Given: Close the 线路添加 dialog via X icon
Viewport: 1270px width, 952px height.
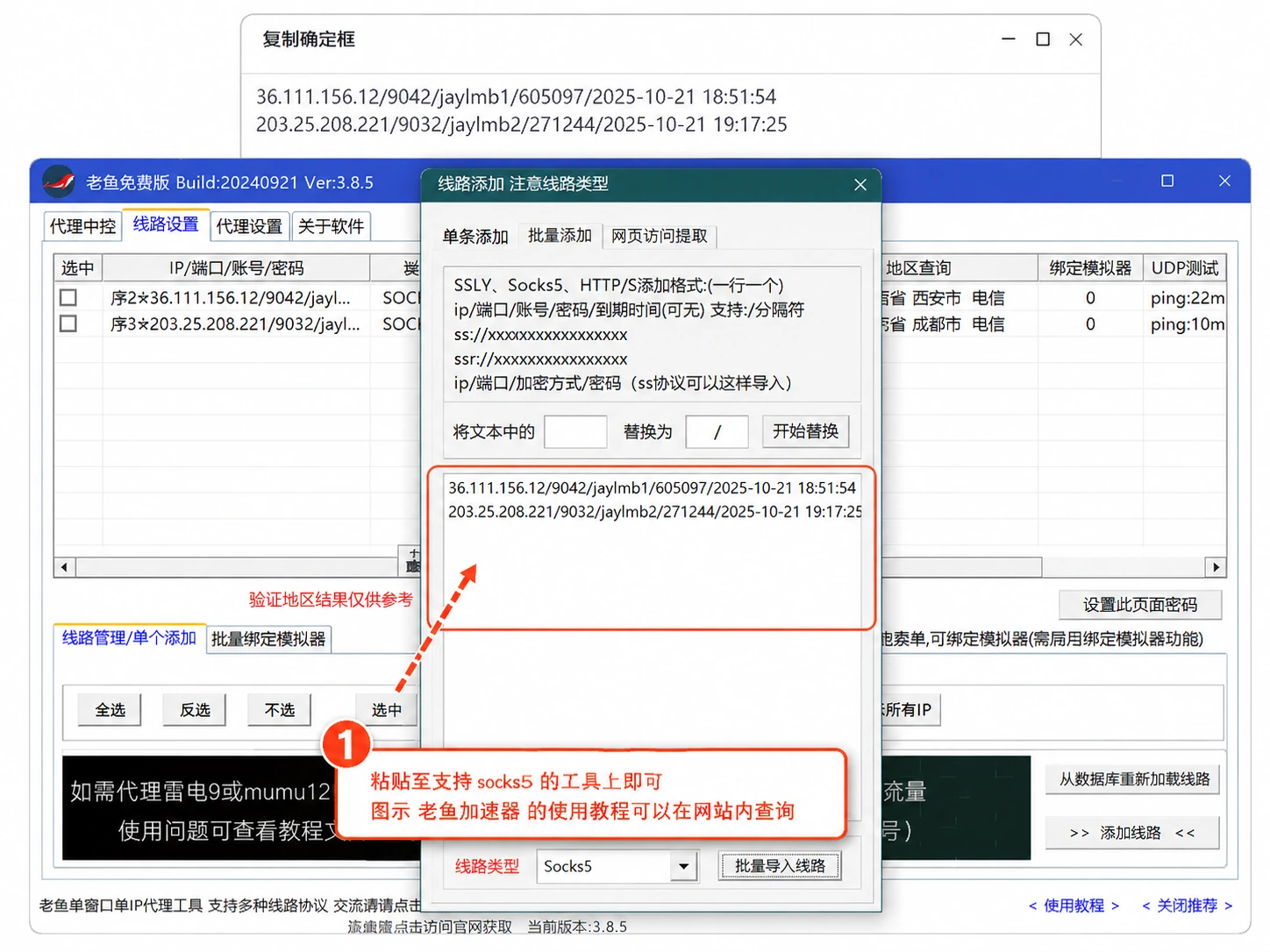Looking at the screenshot, I should pos(860,184).
